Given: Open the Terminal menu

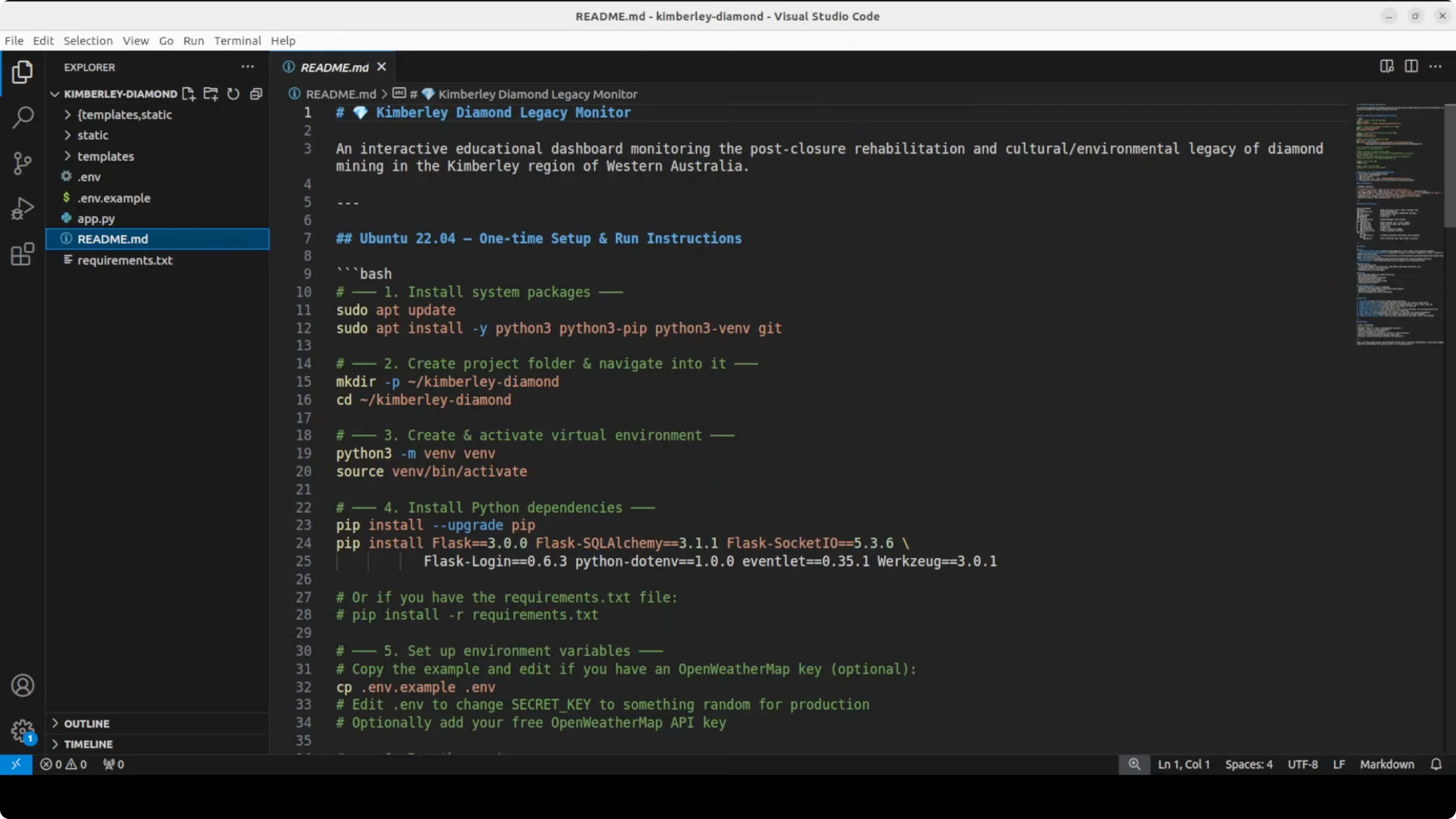Looking at the screenshot, I should pos(237,41).
